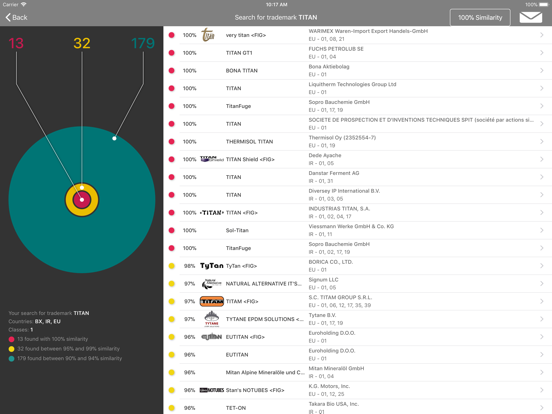The height and width of the screenshot is (414, 552).
Task: Click the Stan's NOTUBES logo image
Action: (x=212, y=390)
